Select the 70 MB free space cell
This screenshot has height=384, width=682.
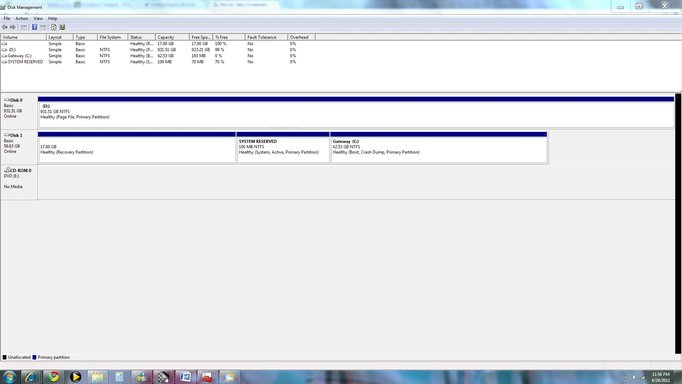pos(197,62)
